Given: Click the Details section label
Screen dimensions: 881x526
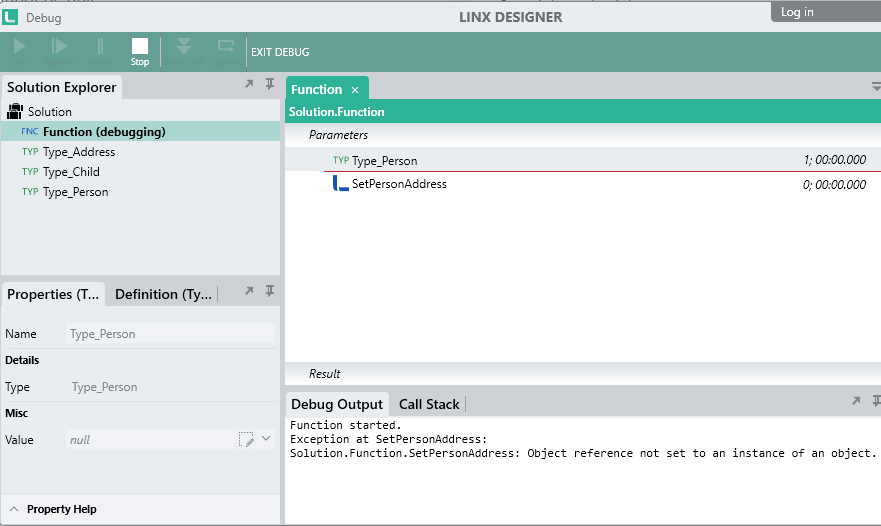Looking at the screenshot, I should tap(22, 360).
